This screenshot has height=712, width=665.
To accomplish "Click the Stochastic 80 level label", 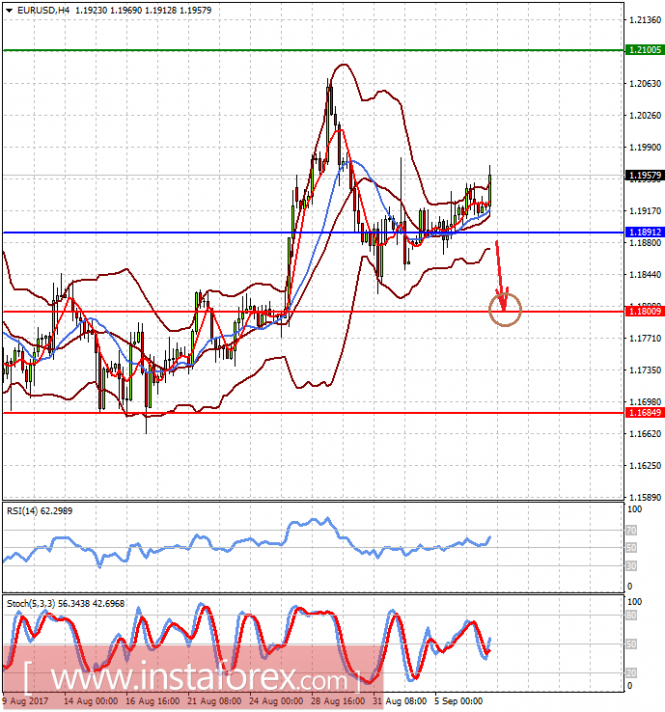I will point(631,616).
